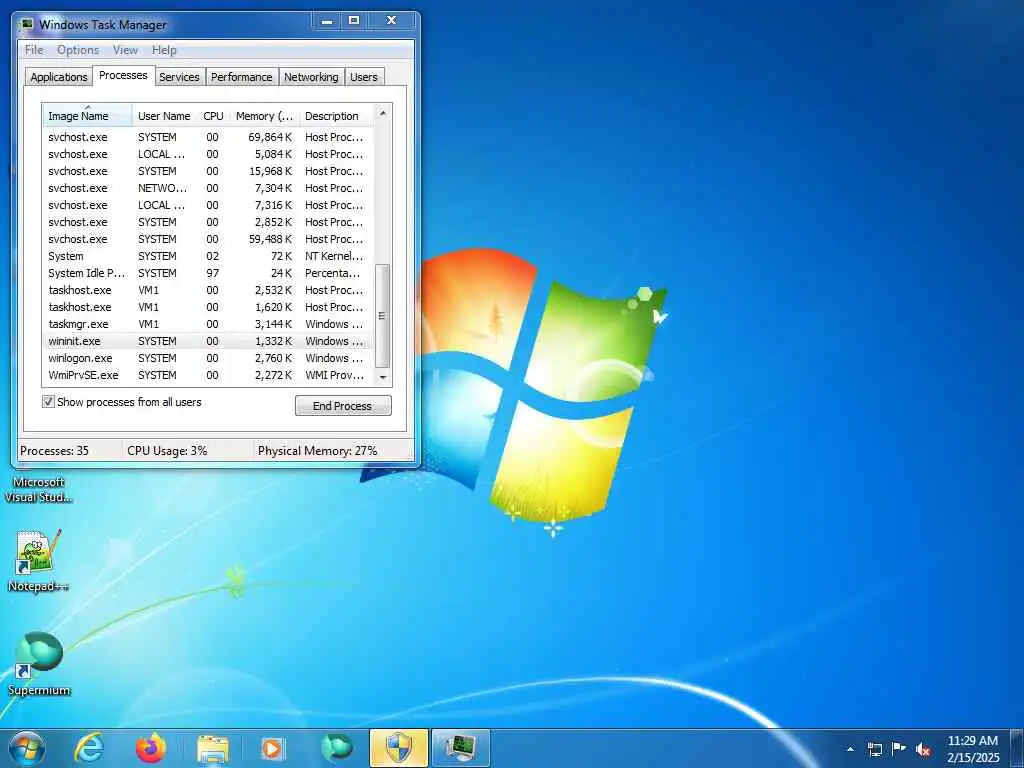This screenshot has height=768, width=1024.
Task: Switch to the Networking tab
Action: pos(312,77)
